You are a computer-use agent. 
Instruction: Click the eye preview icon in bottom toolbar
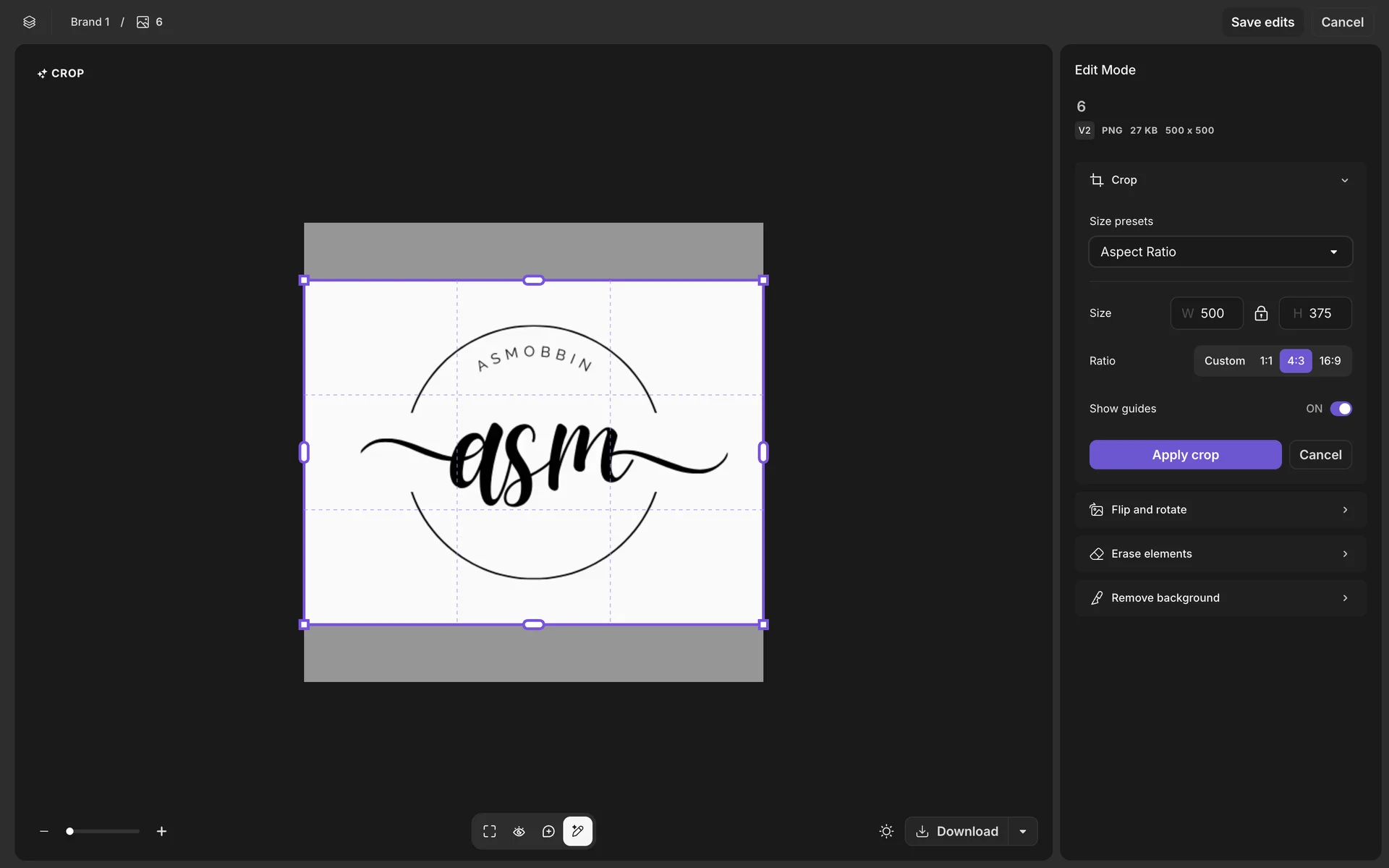(x=519, y=831)
